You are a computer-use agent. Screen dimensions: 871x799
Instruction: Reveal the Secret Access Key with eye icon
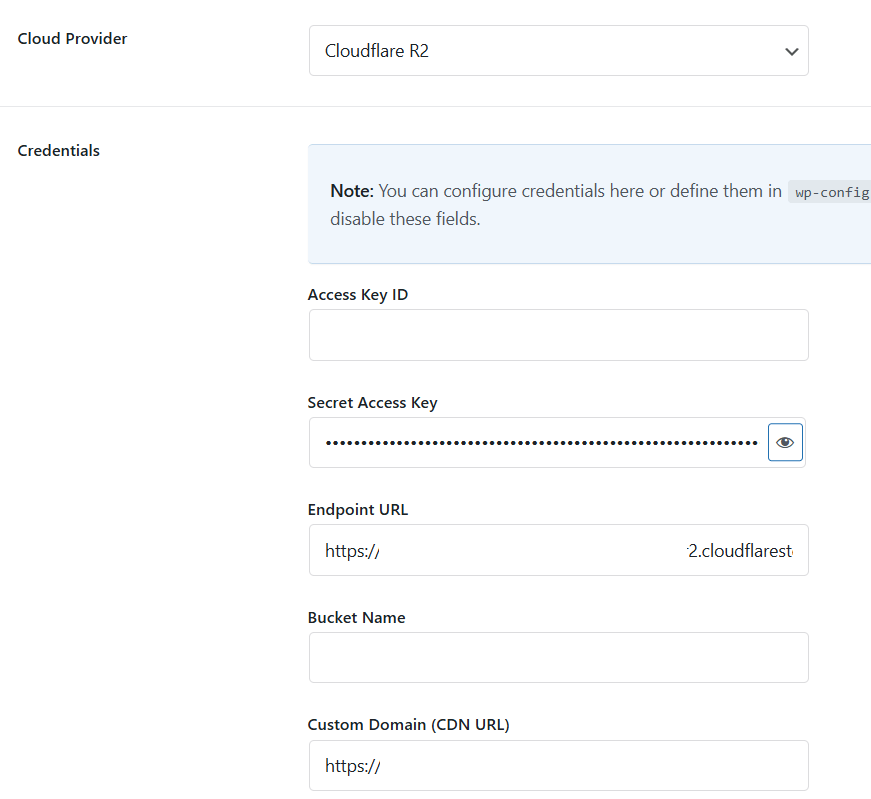click(x=785, y=442)
